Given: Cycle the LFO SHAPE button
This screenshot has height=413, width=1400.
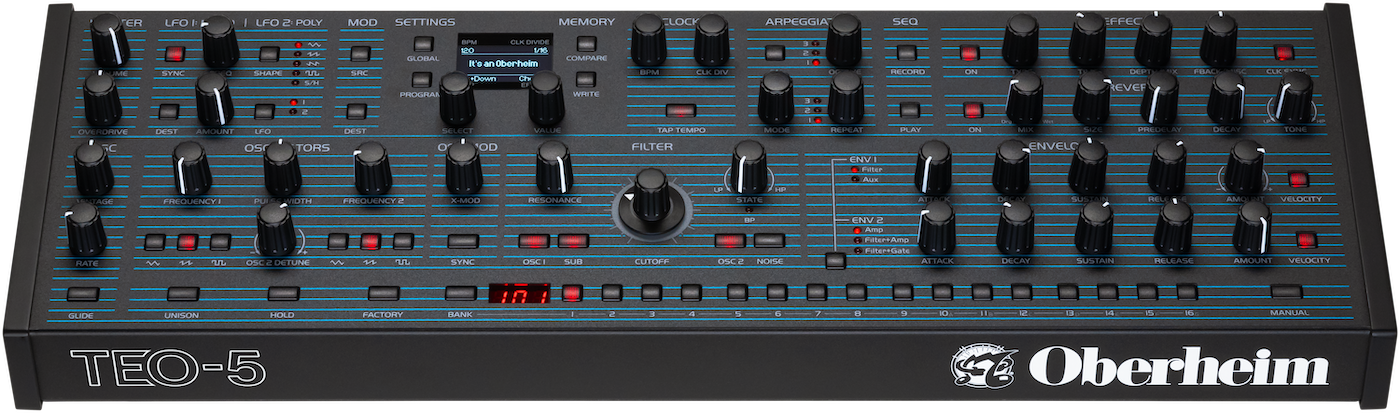Looking at the screenshot, I should point(268,54).
